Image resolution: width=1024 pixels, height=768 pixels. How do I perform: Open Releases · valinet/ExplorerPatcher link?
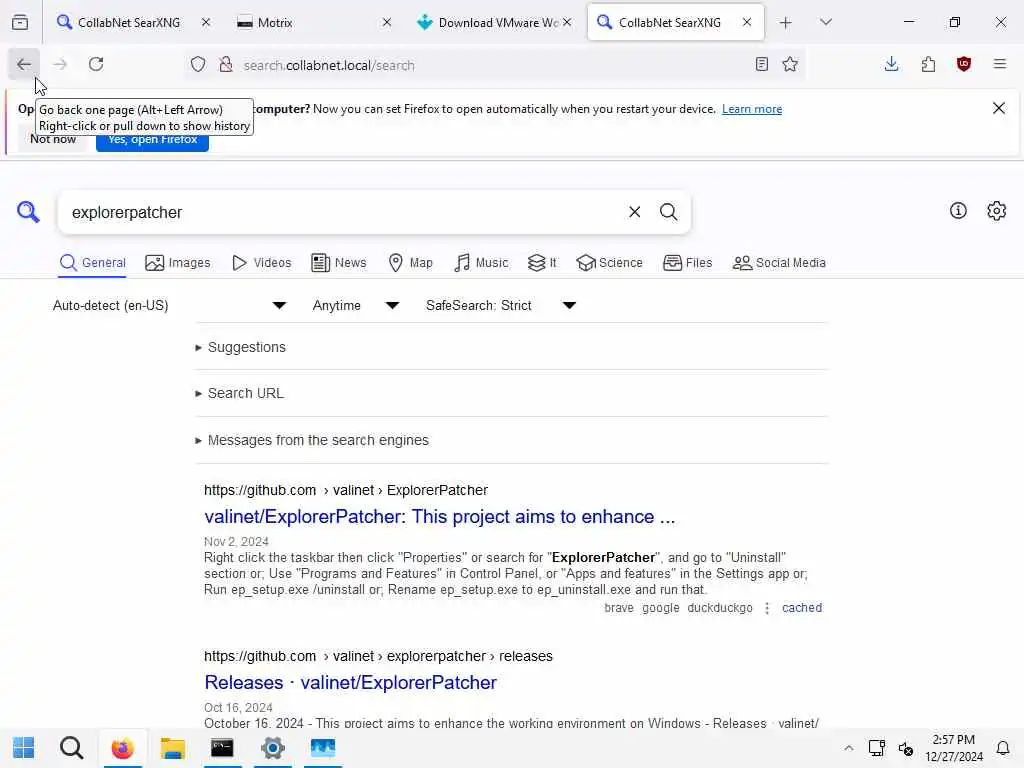pyautogui.click(x=350, y=682)
